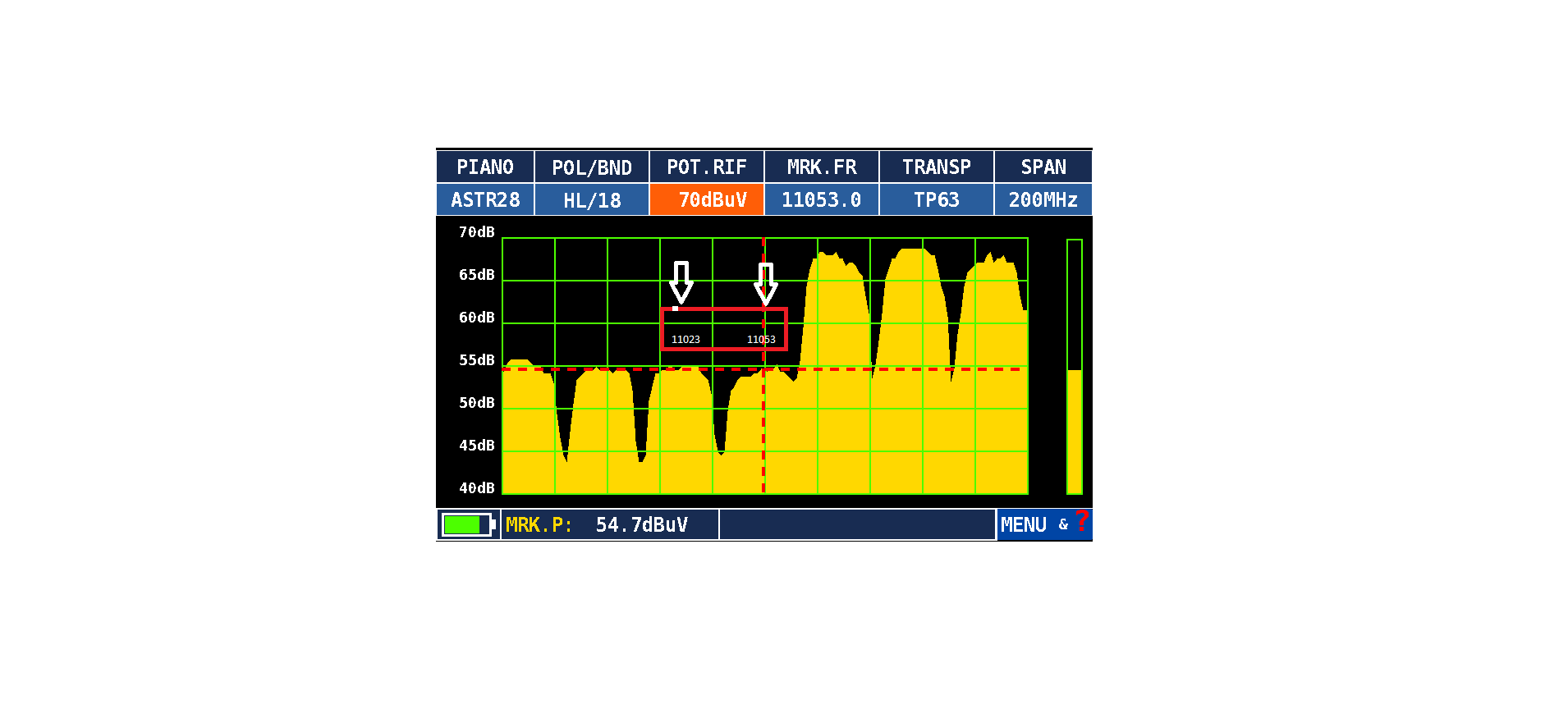Viewport: 1568px width, 709px height.
Task: Select the PIANO header cell
Action: pos(485,167)
